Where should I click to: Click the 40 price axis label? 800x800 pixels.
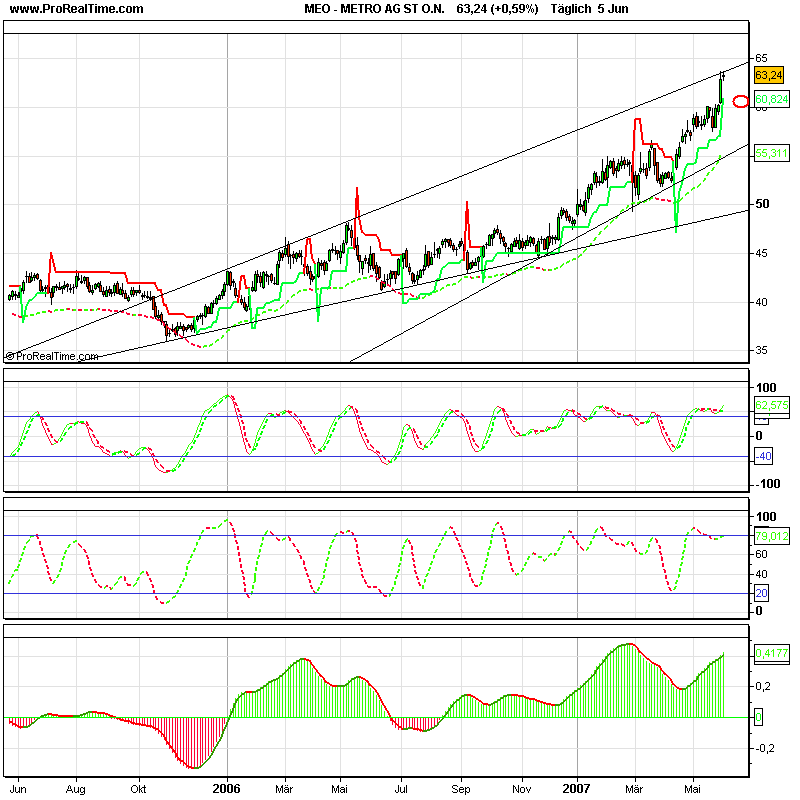tap(761, 302)
